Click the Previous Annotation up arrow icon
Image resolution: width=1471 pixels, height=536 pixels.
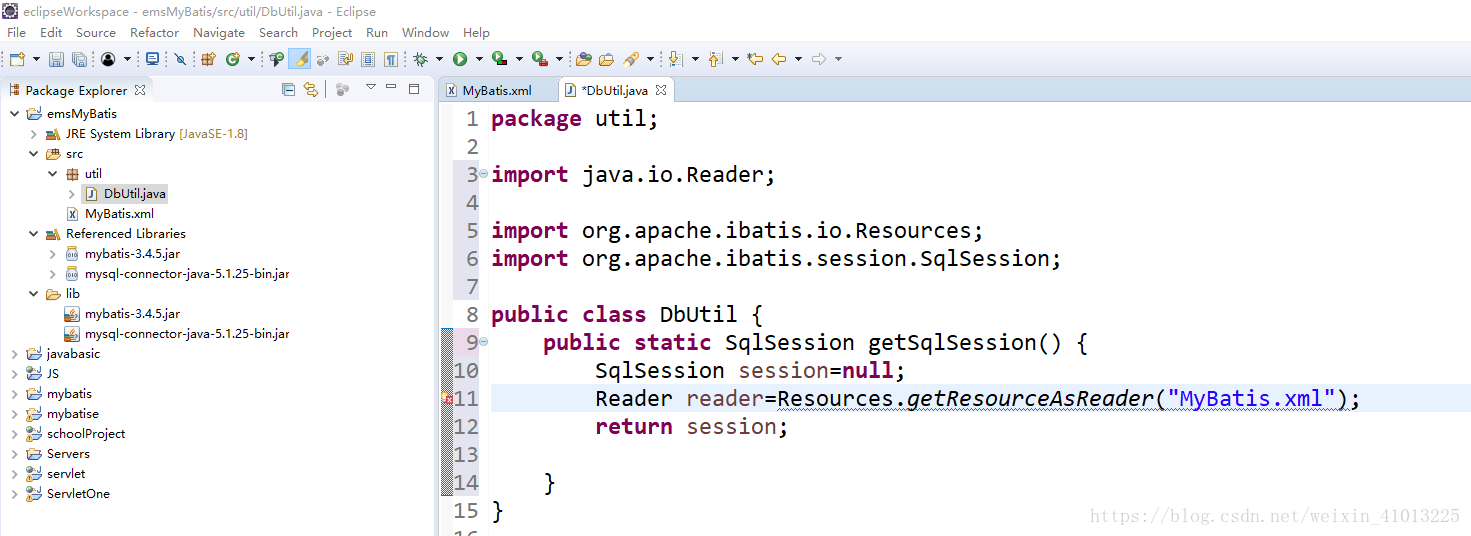(x=716, y=59)
